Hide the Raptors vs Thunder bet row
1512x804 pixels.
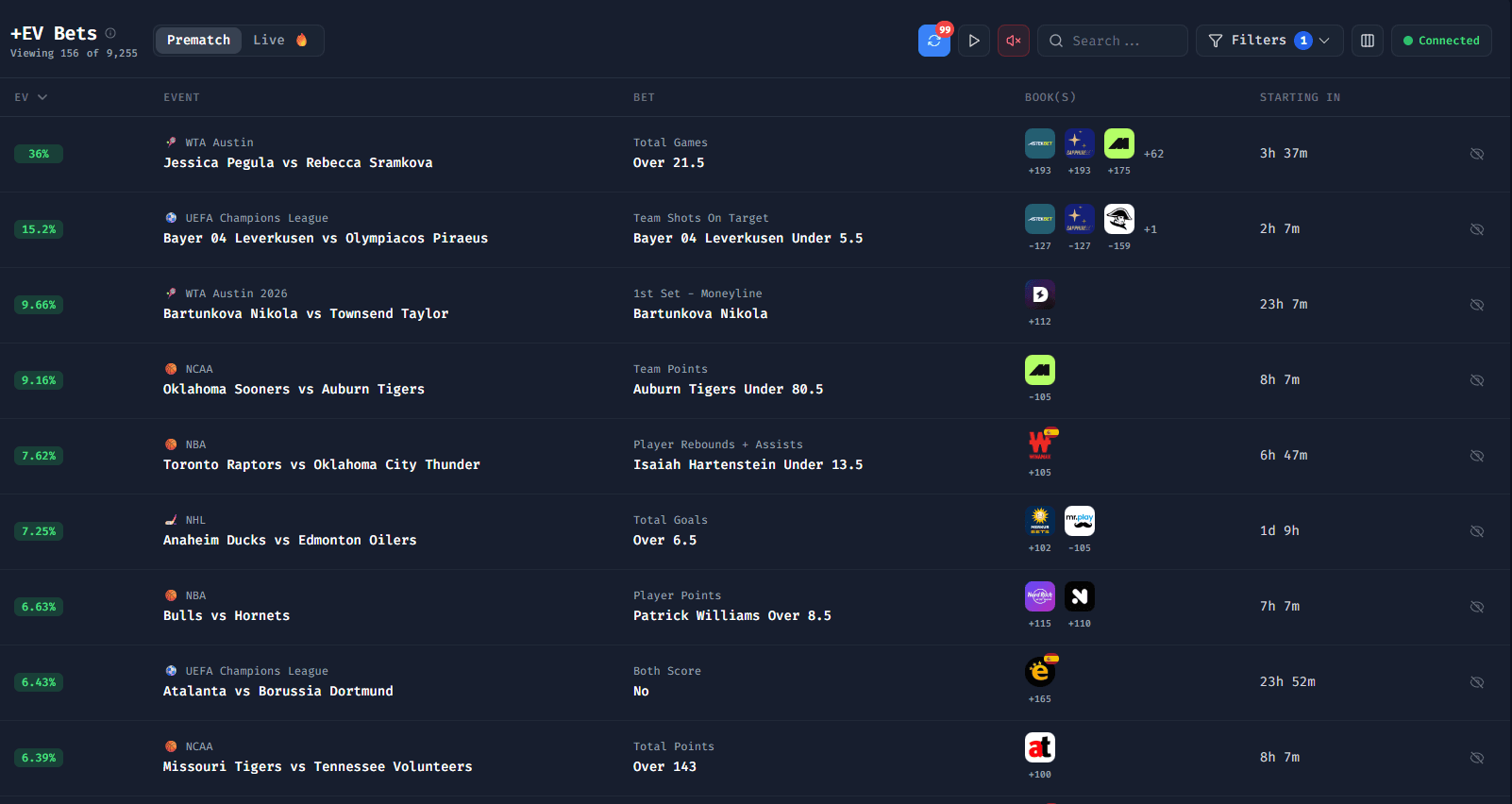pyautogui.click(x=1477, y=456)
